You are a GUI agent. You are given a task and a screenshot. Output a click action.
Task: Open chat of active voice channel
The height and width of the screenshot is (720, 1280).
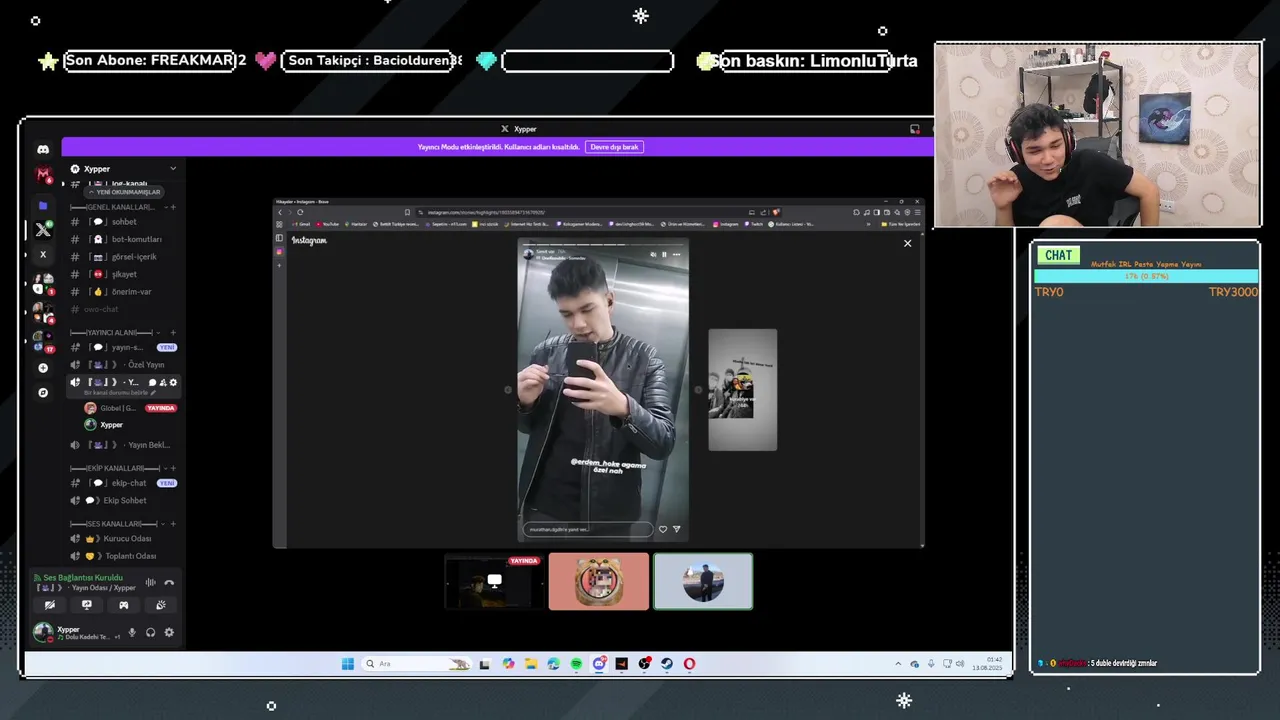153,383
